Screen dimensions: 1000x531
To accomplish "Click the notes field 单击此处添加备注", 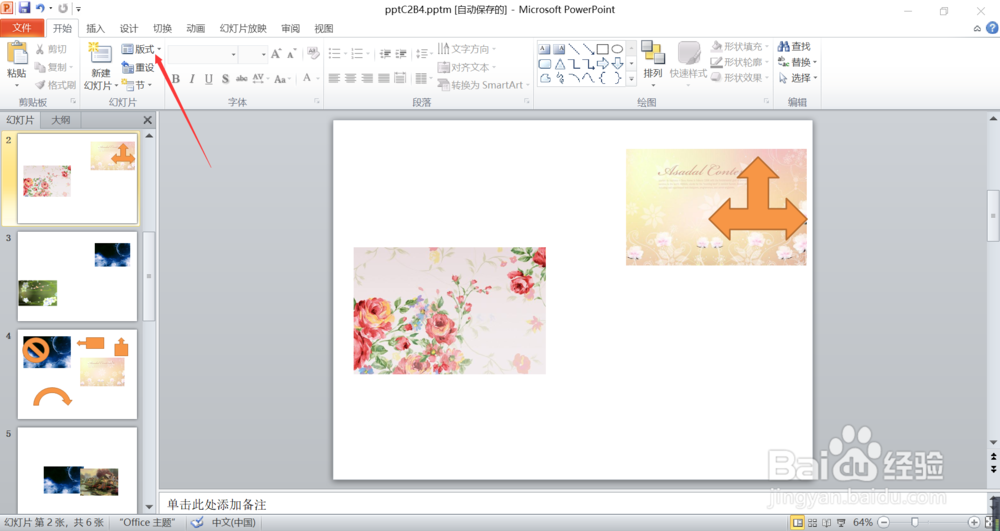I will [x=571, y=504].
